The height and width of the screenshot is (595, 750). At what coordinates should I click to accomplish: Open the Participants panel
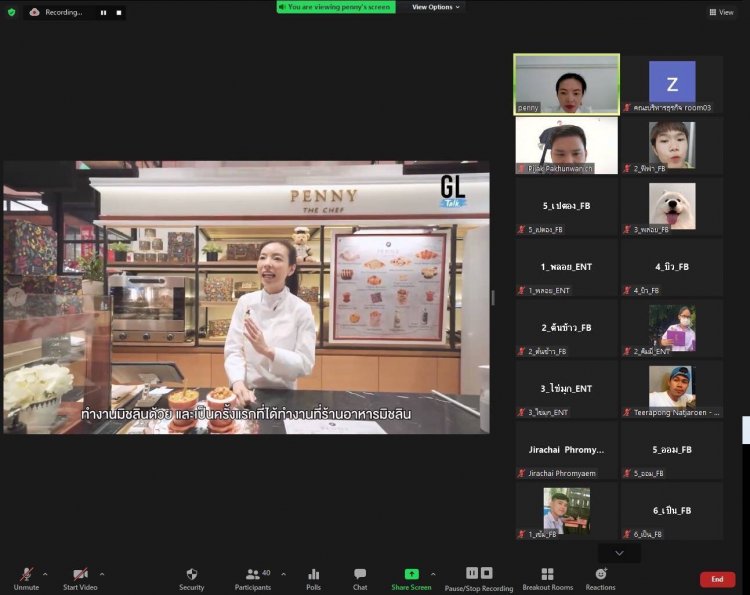[x=253, y=578]
